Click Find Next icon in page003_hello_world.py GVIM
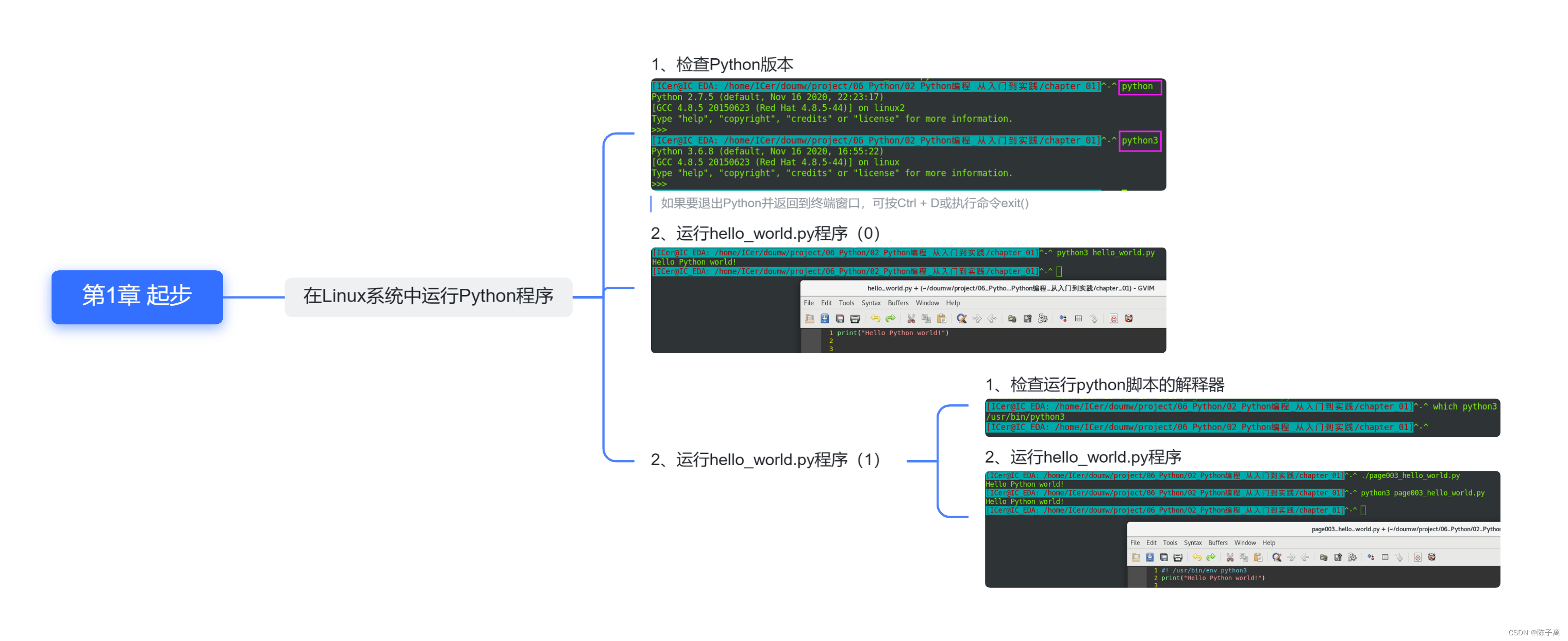 (1291, 557)
